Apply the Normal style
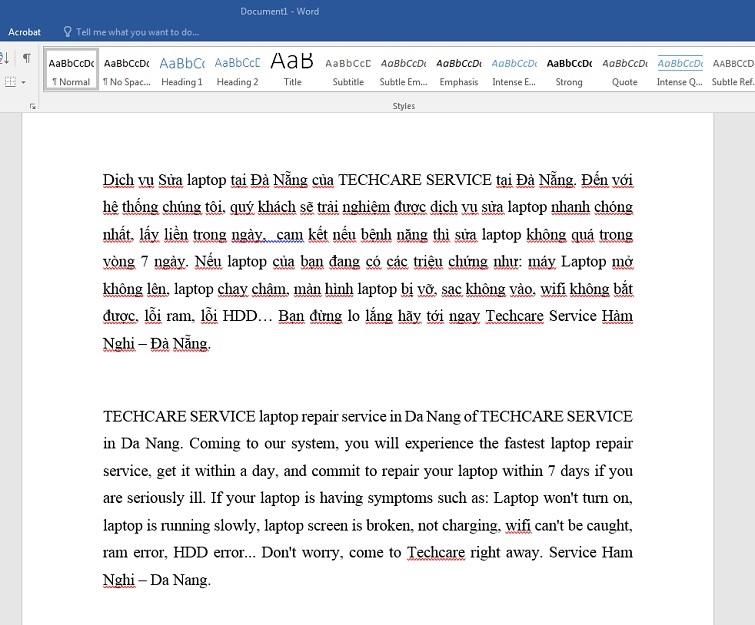 pyautogui.click(x=71, y=69)
